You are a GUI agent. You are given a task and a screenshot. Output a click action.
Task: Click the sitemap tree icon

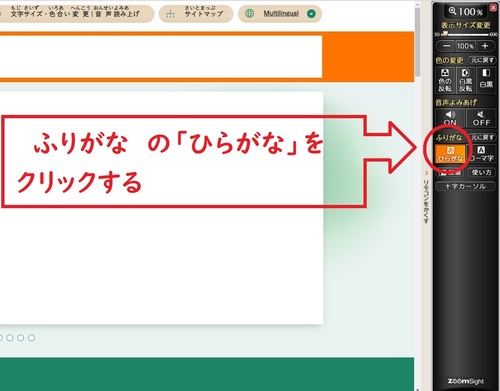click(170, 14)
